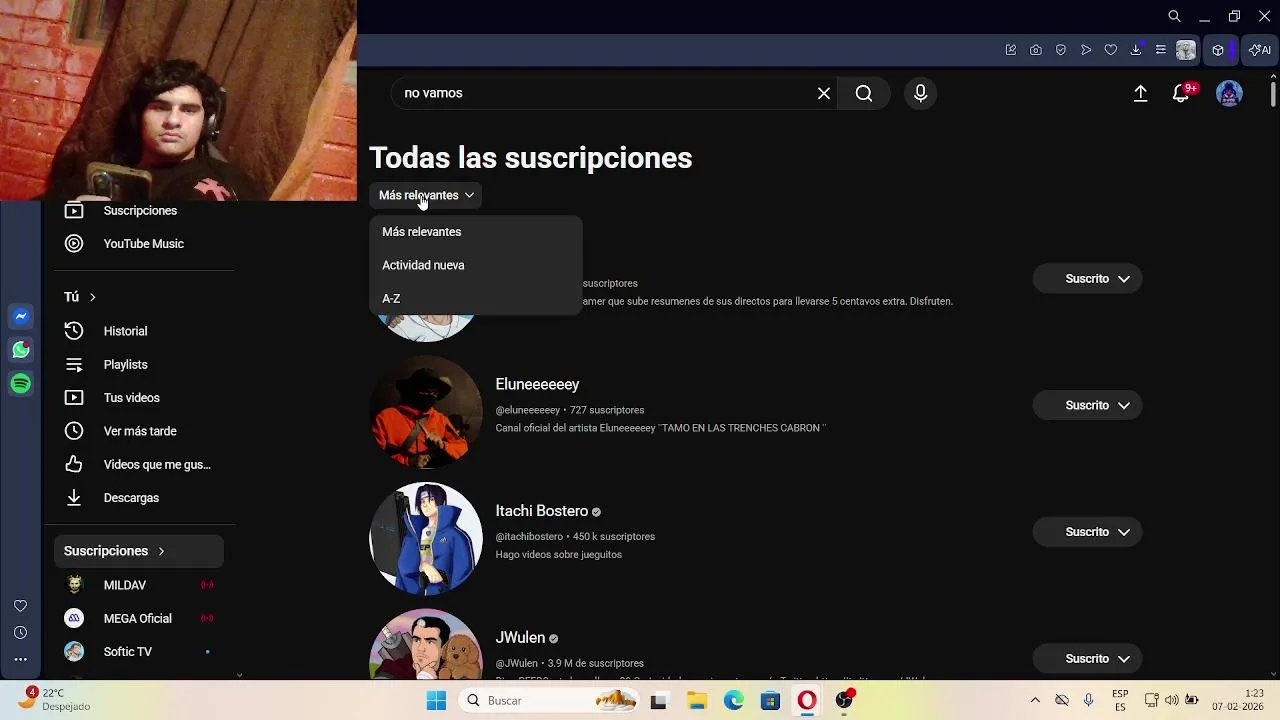Viewport: 1280px width, 720px height.
Task: Open MEGA Oficial channel in subscriptions list
Action: point(139,618)
